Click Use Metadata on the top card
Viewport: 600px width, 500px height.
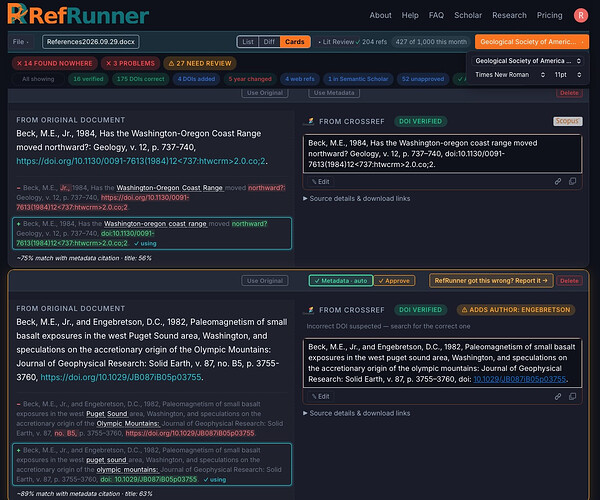334,93
